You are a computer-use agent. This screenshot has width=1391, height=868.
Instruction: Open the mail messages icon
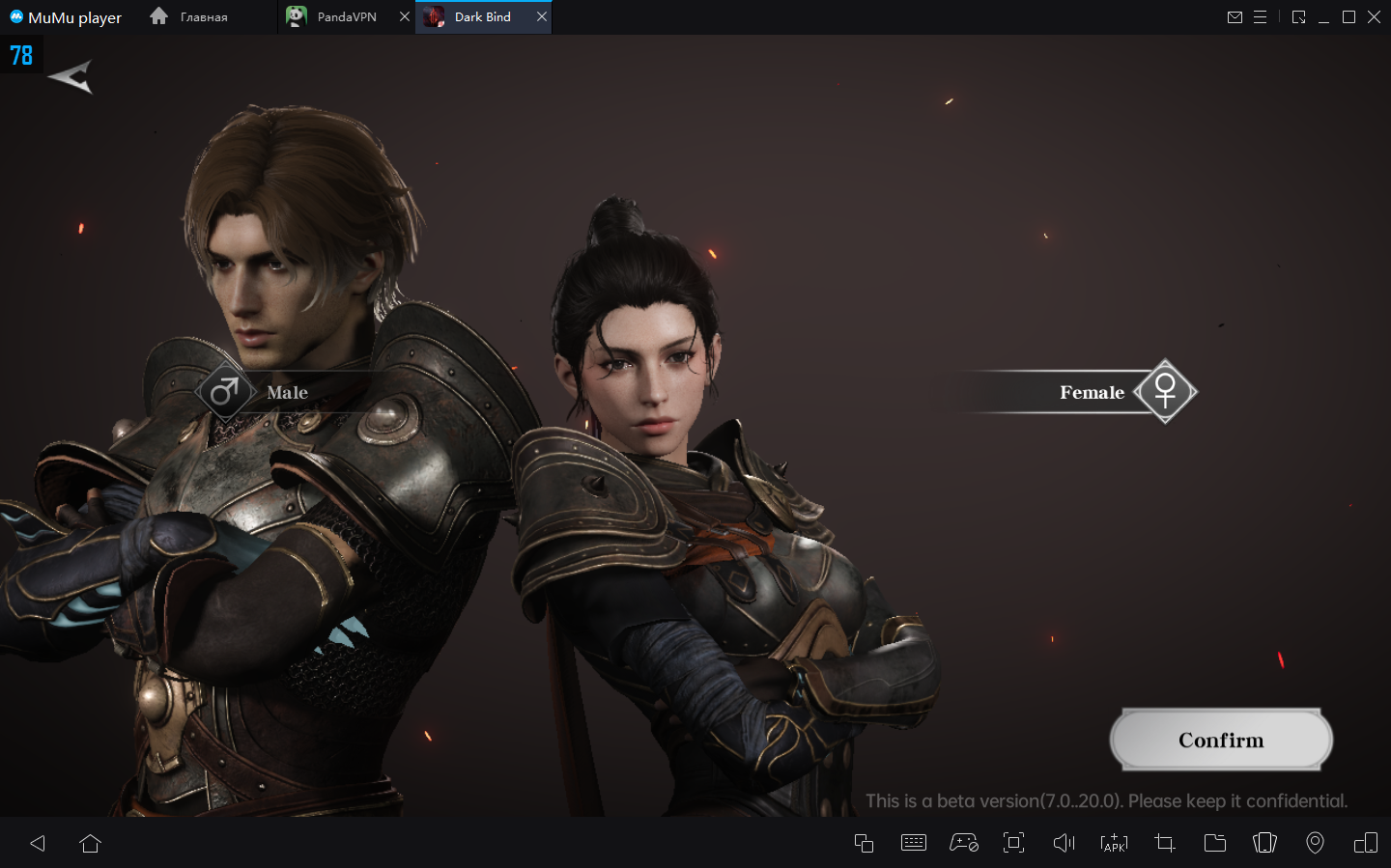coord(1235,17)
